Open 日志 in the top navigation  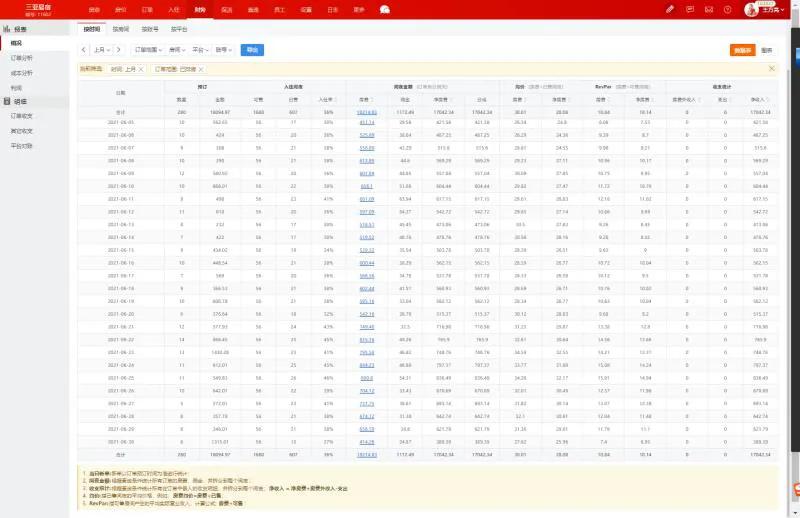click(x=333, y=10)
